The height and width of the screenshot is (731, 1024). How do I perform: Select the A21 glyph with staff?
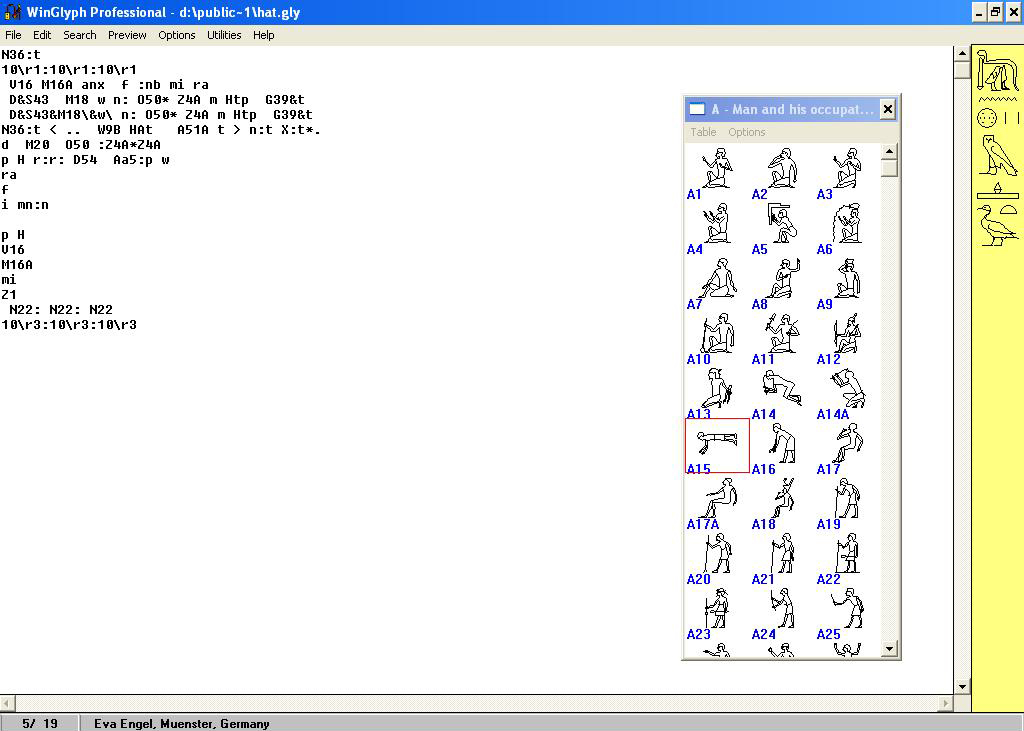[781, 553]
